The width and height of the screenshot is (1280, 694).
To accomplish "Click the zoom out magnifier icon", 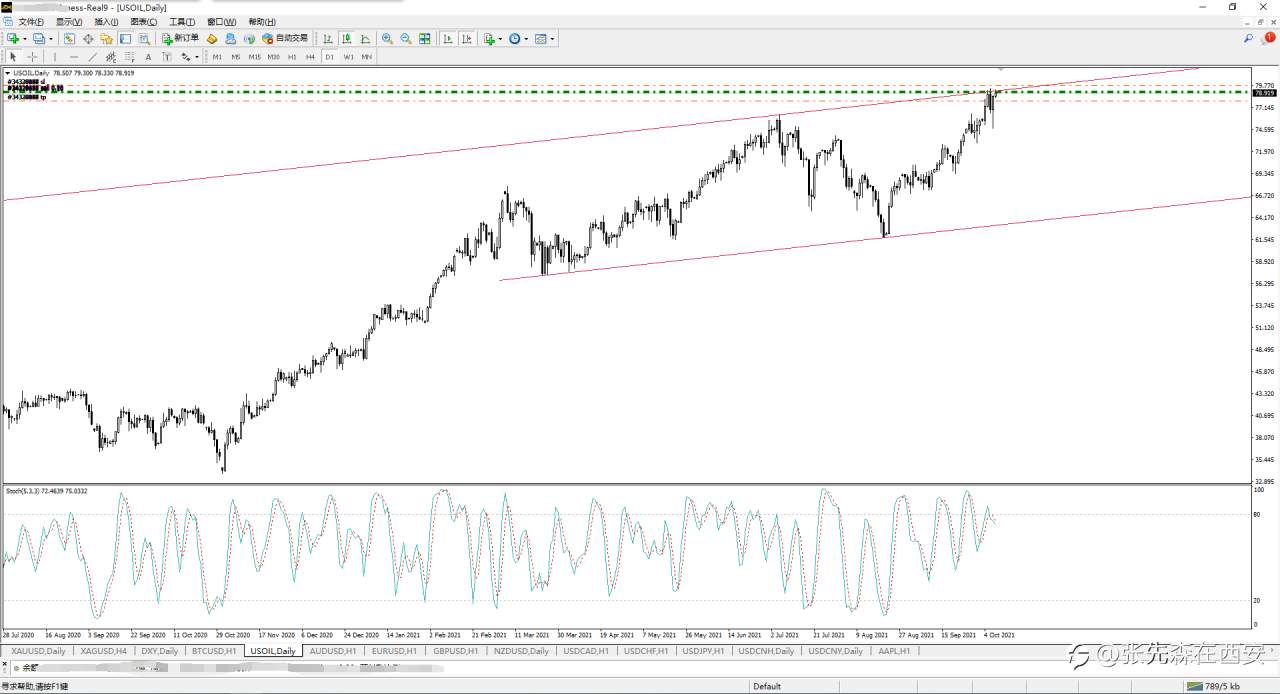I will click(406, 39).
